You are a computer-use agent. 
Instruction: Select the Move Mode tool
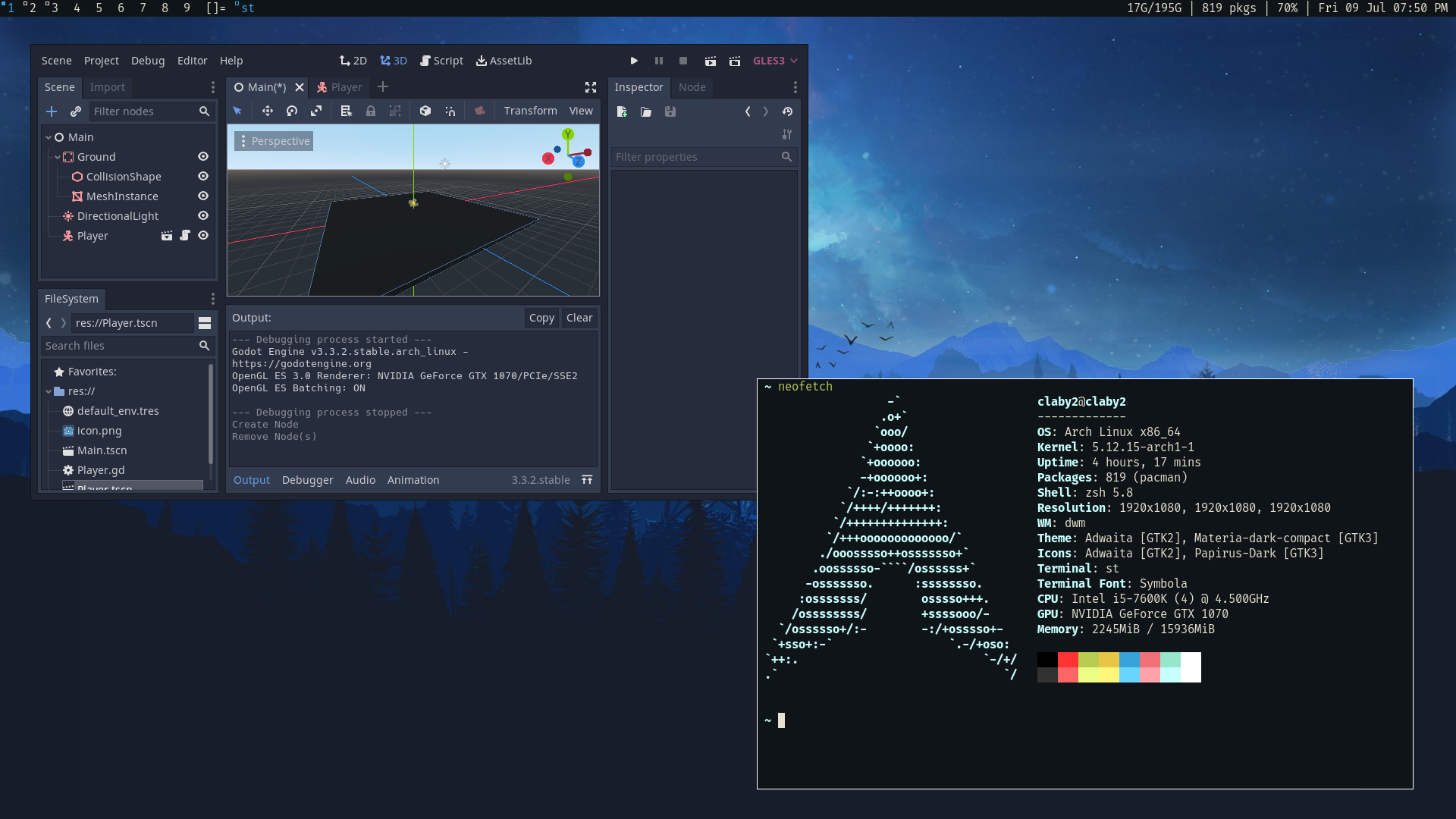point(268,111)
